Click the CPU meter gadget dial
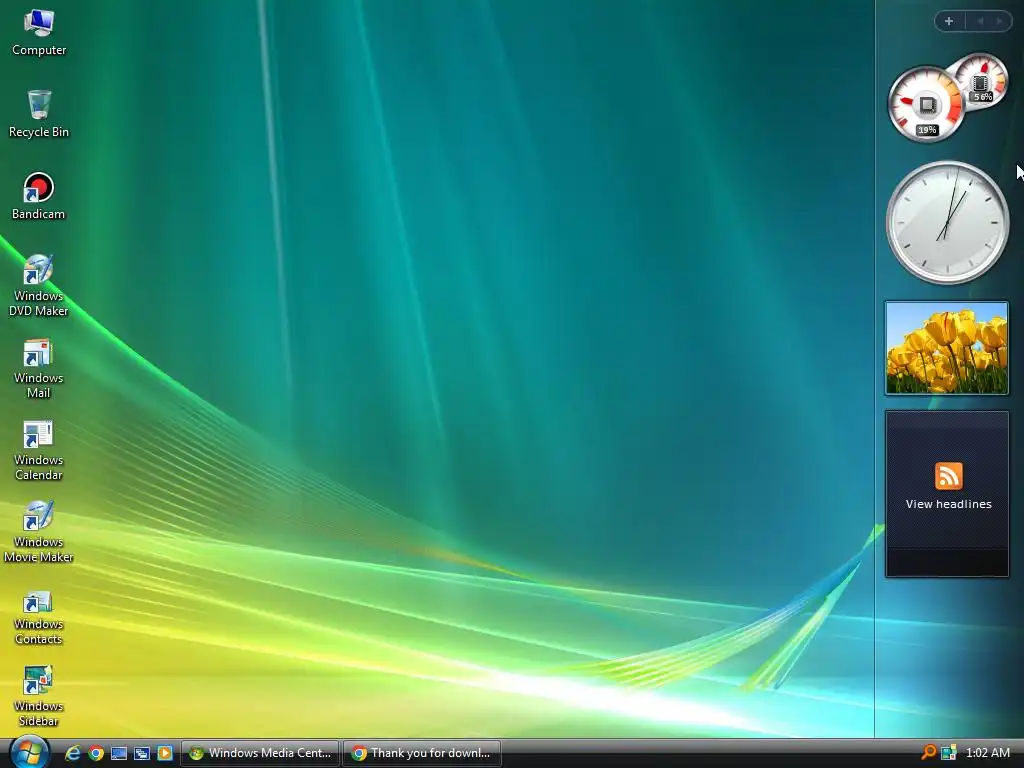Viewport: 1024px width, 768px height. [x=925, y=104]
